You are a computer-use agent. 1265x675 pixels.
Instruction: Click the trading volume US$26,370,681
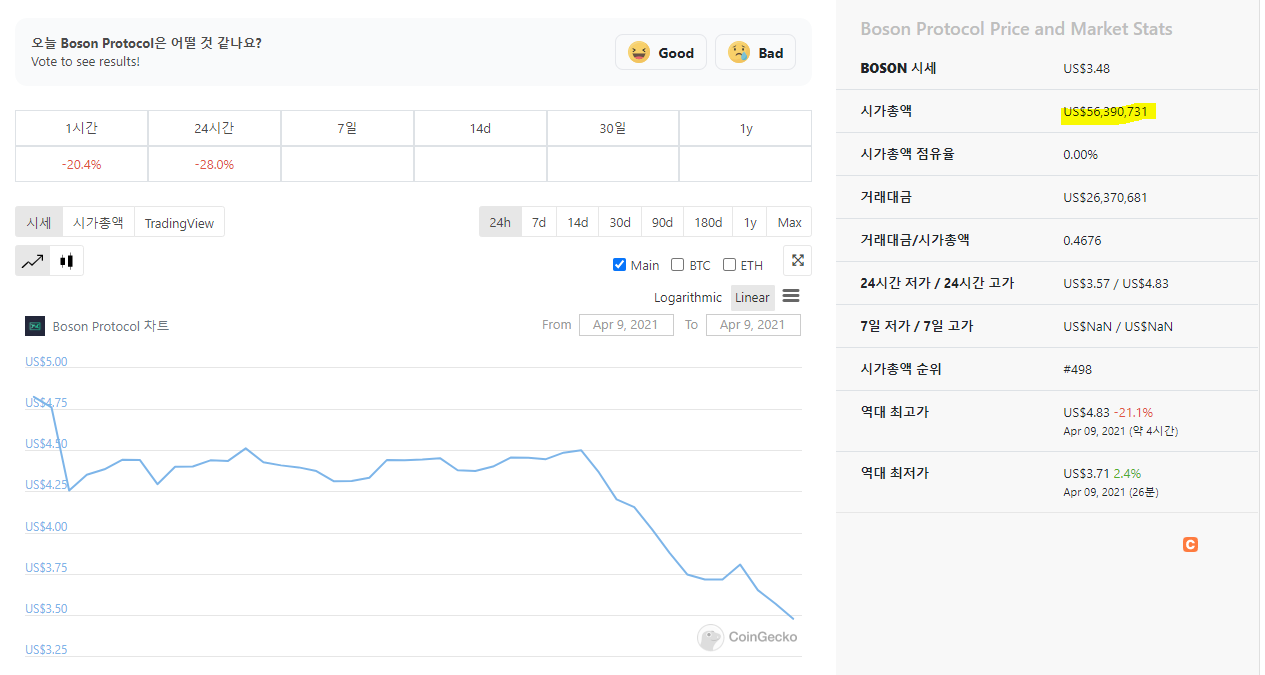(x=1105, y=197)
